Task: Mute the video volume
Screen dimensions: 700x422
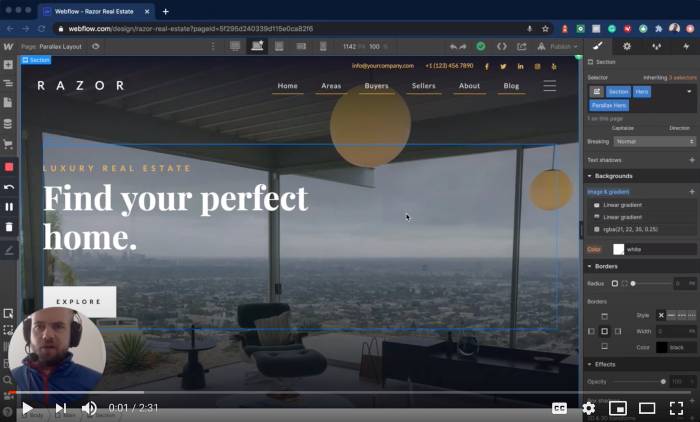Action: click(x=89, y=408)
